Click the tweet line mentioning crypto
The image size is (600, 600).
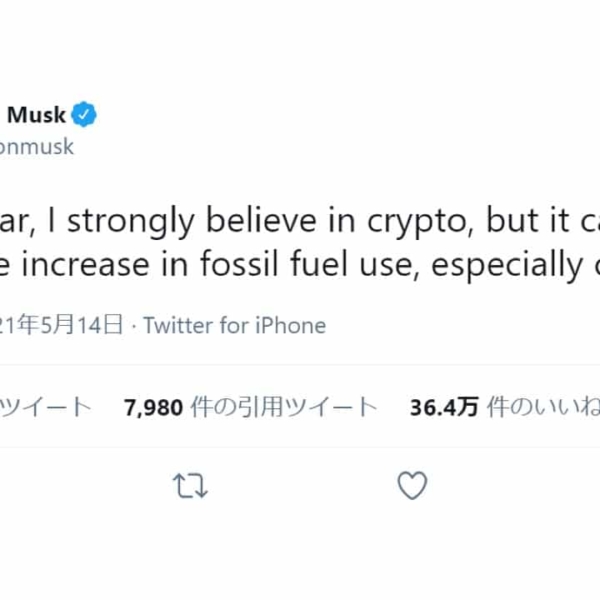(x=300, y=222)
